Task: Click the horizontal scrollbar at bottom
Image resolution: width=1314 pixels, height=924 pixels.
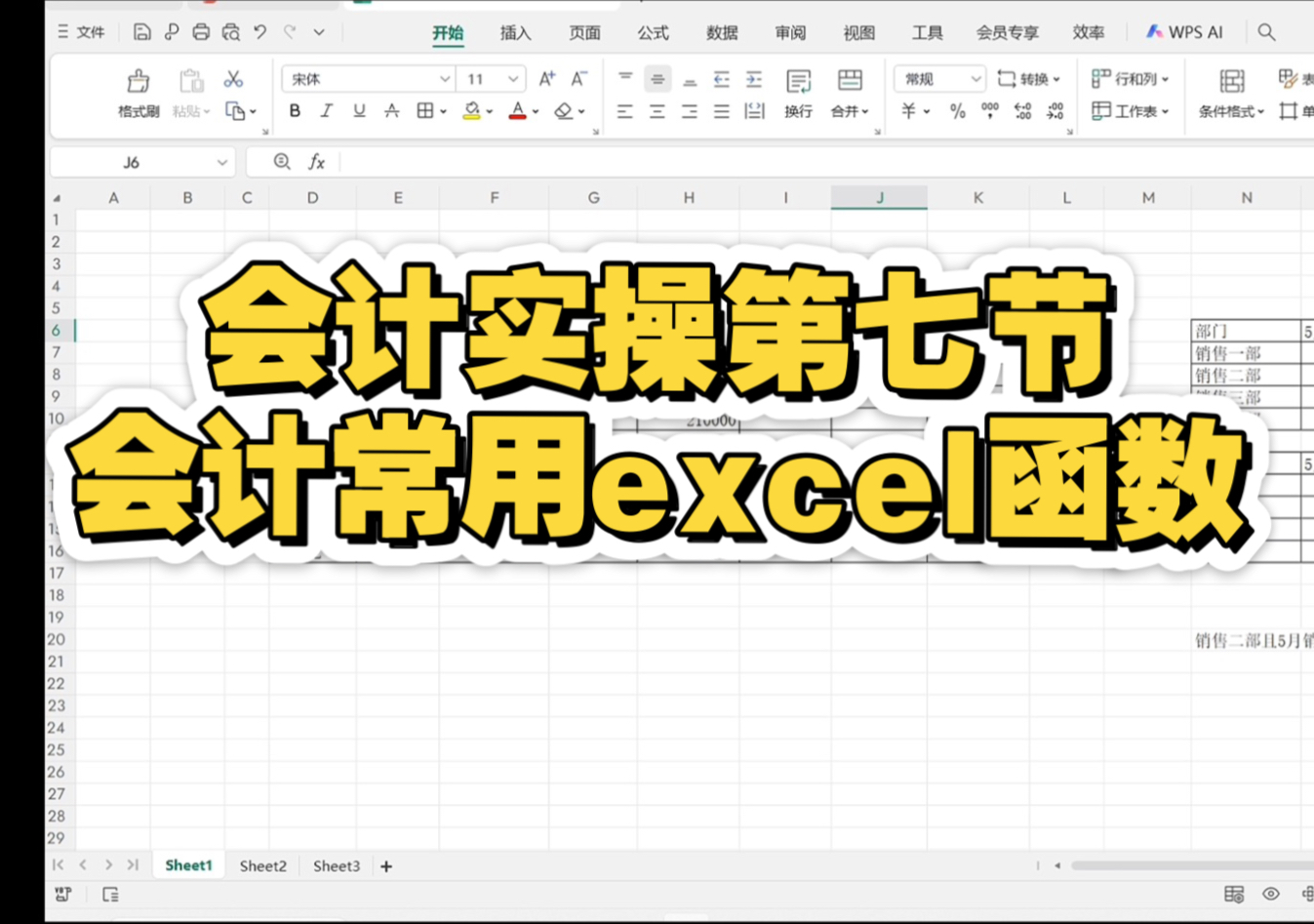Action: pos(1191,865)
